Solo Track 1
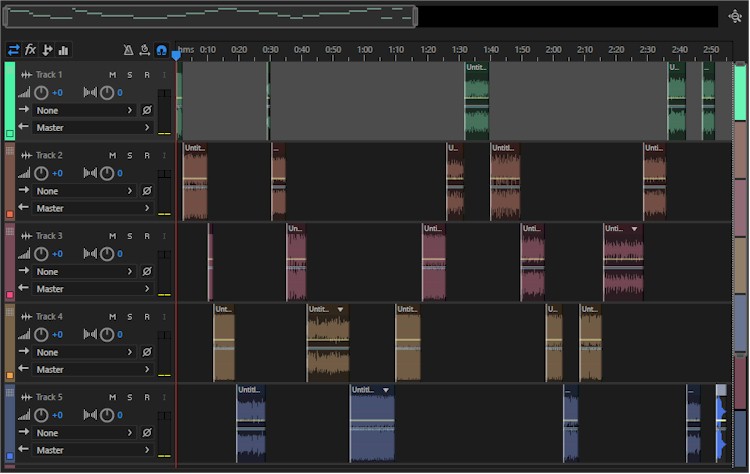This screenshot has width=750, height=474. pos(130,75)
